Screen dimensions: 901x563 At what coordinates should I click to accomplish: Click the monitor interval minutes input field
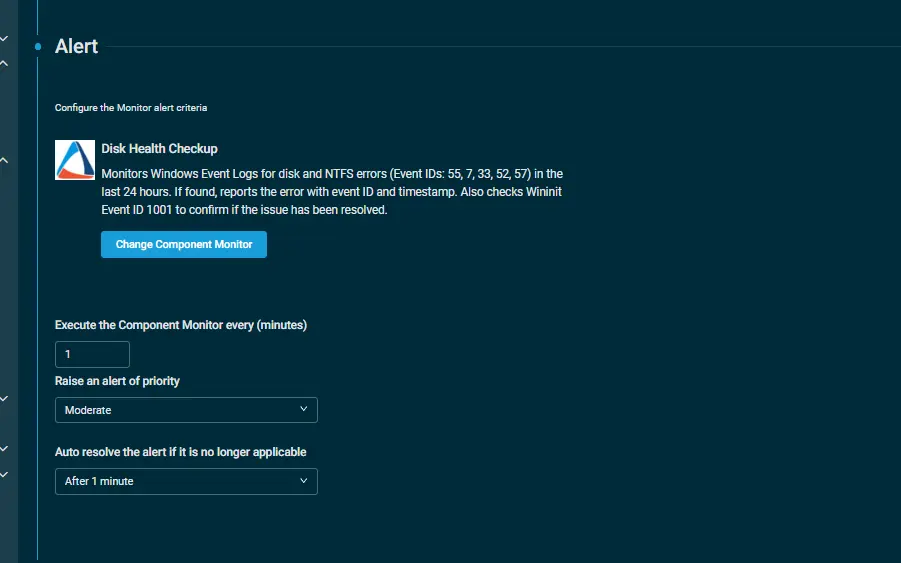92,354
